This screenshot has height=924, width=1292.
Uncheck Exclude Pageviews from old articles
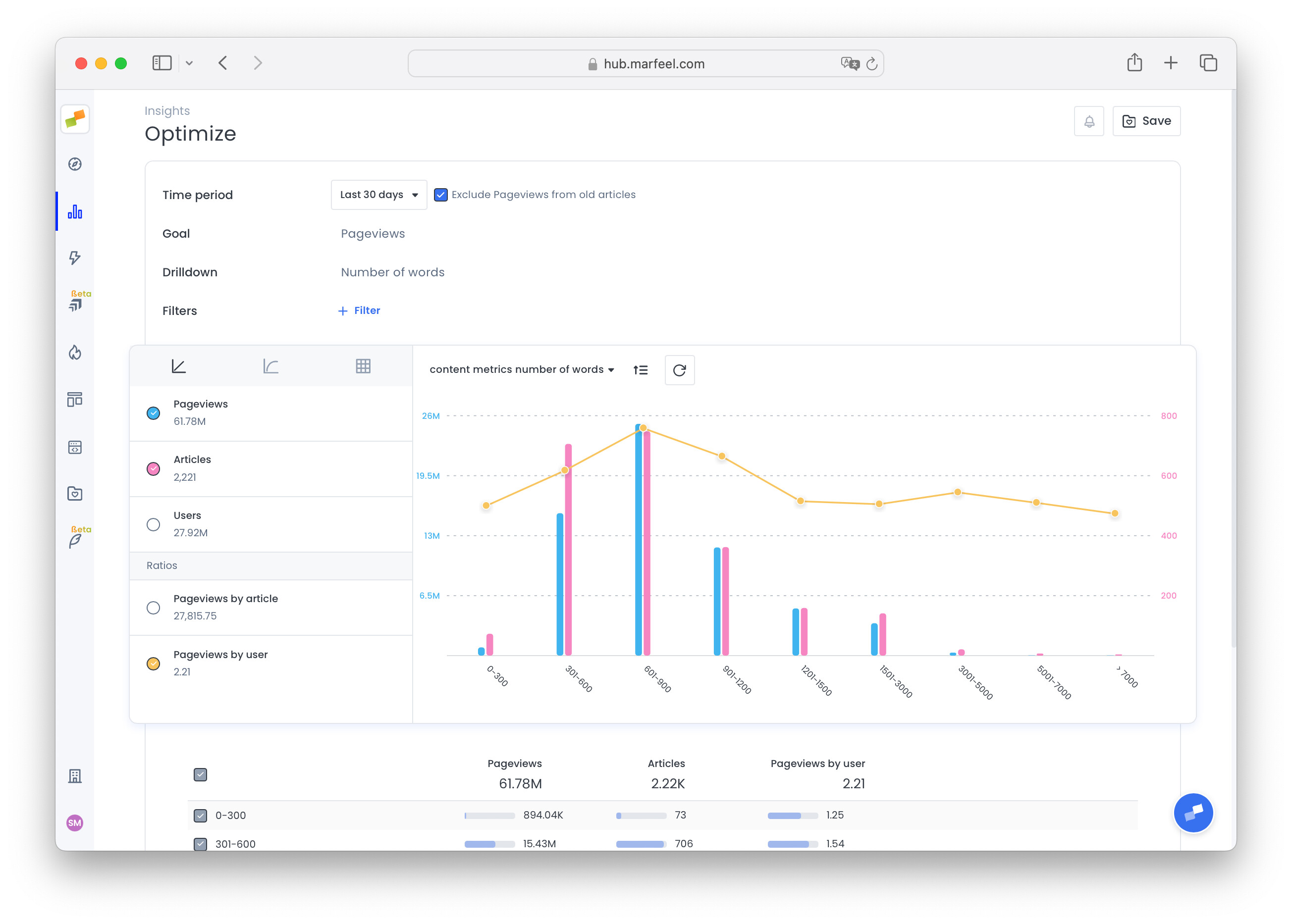click(x=440, y=195)
